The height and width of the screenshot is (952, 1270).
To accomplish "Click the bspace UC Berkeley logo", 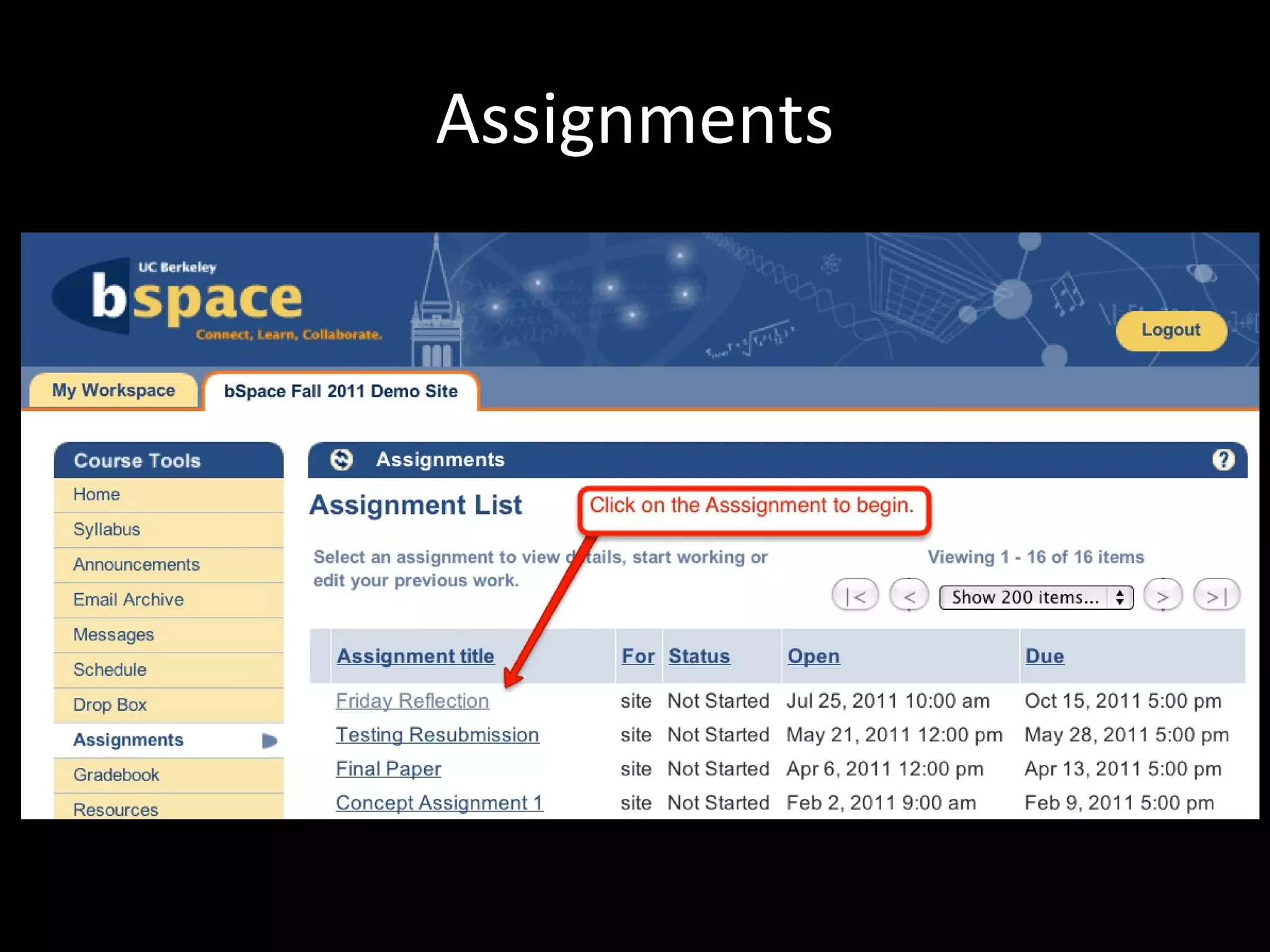I will (x=217, y=299).
